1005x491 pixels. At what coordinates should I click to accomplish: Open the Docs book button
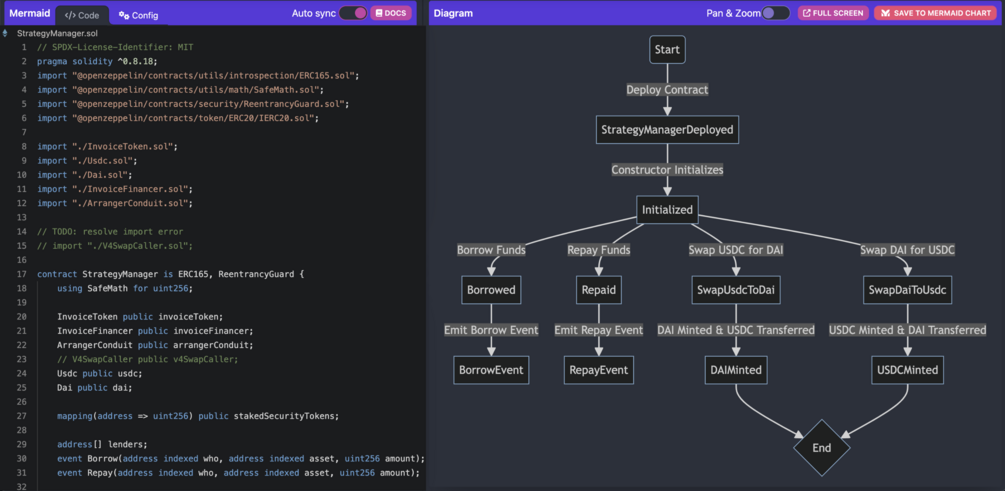click(391, 13)
